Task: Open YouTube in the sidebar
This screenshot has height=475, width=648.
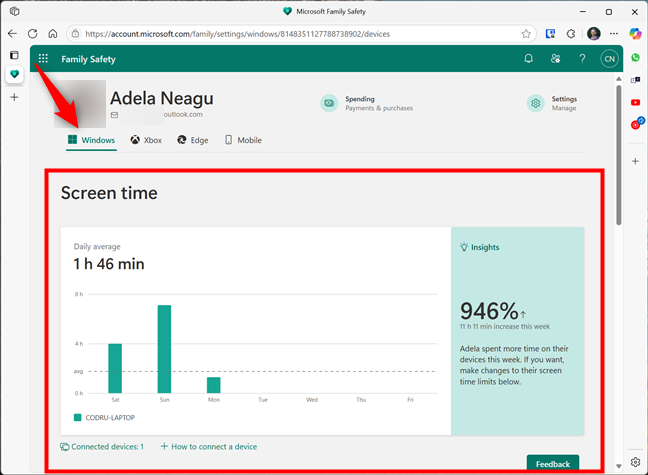Action: click(636, 102)
